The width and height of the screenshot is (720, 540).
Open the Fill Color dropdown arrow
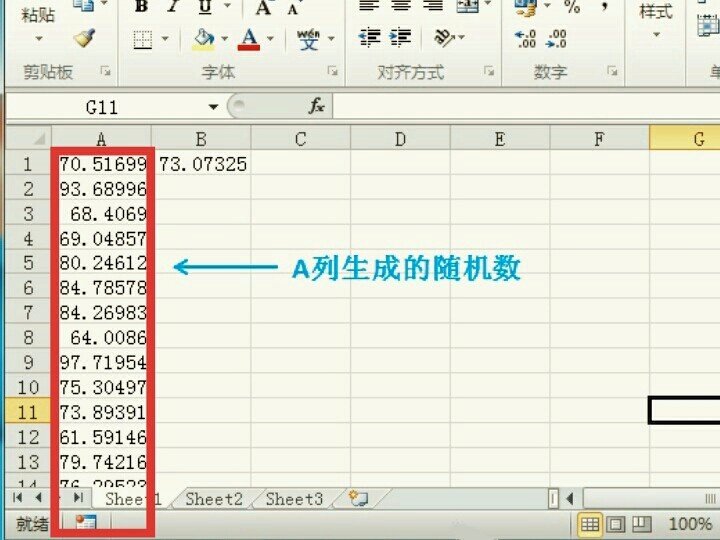[x=225, y=39]
